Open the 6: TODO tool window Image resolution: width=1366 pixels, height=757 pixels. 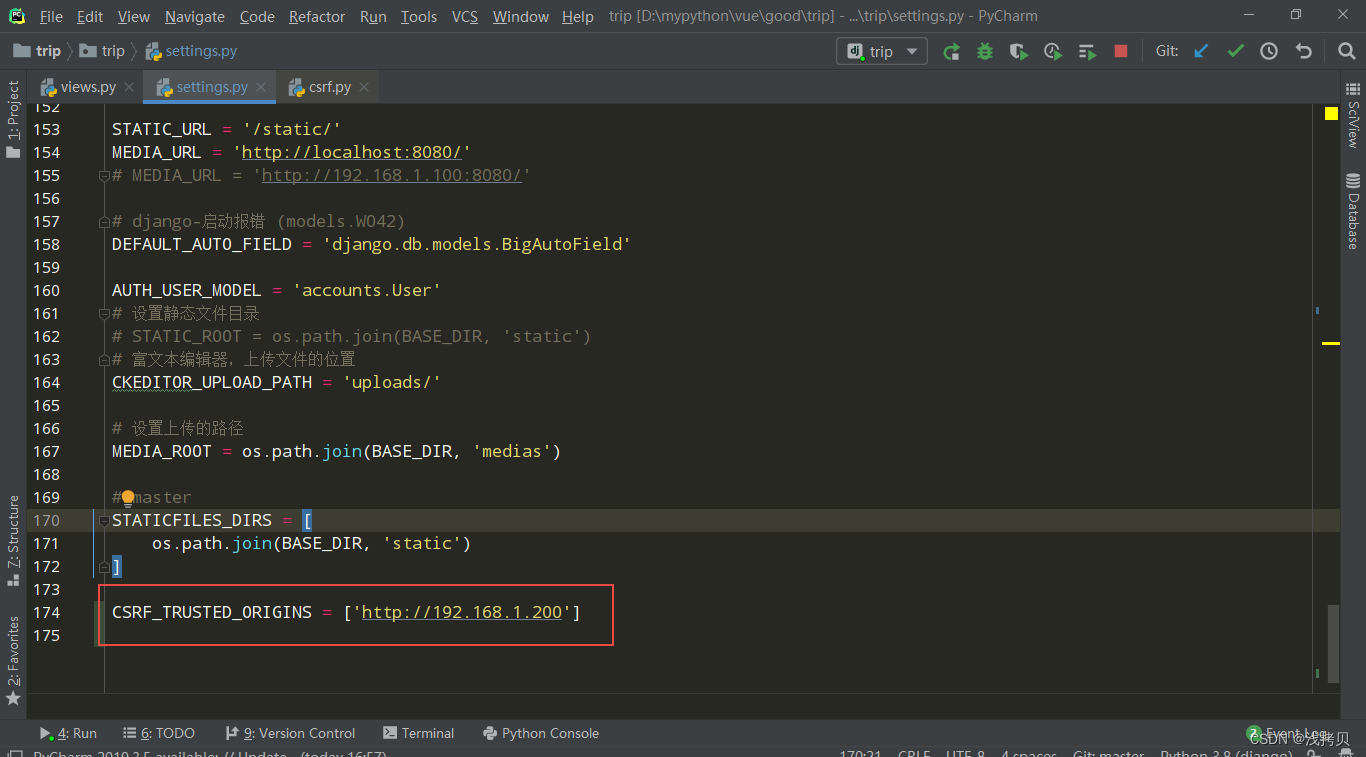pos(159,733)
